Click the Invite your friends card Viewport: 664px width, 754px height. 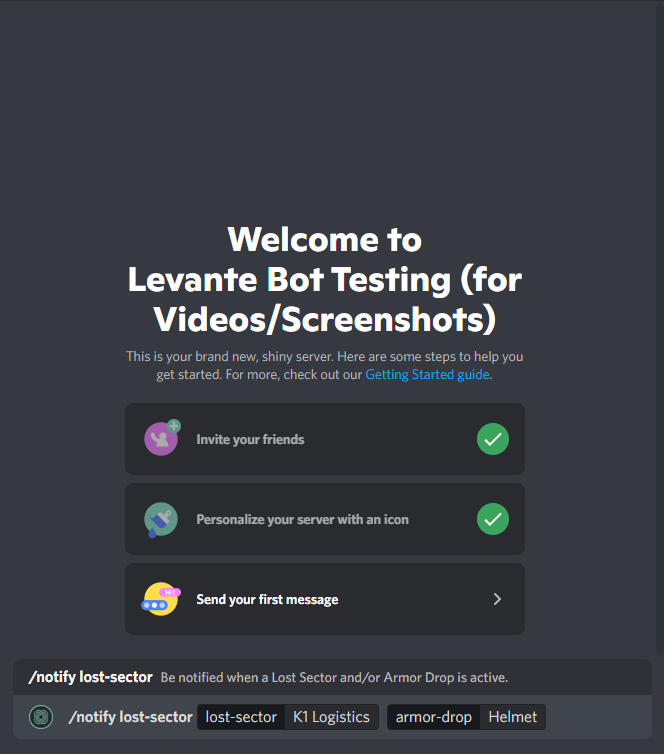pyautogui.click(x=325, y=439)
